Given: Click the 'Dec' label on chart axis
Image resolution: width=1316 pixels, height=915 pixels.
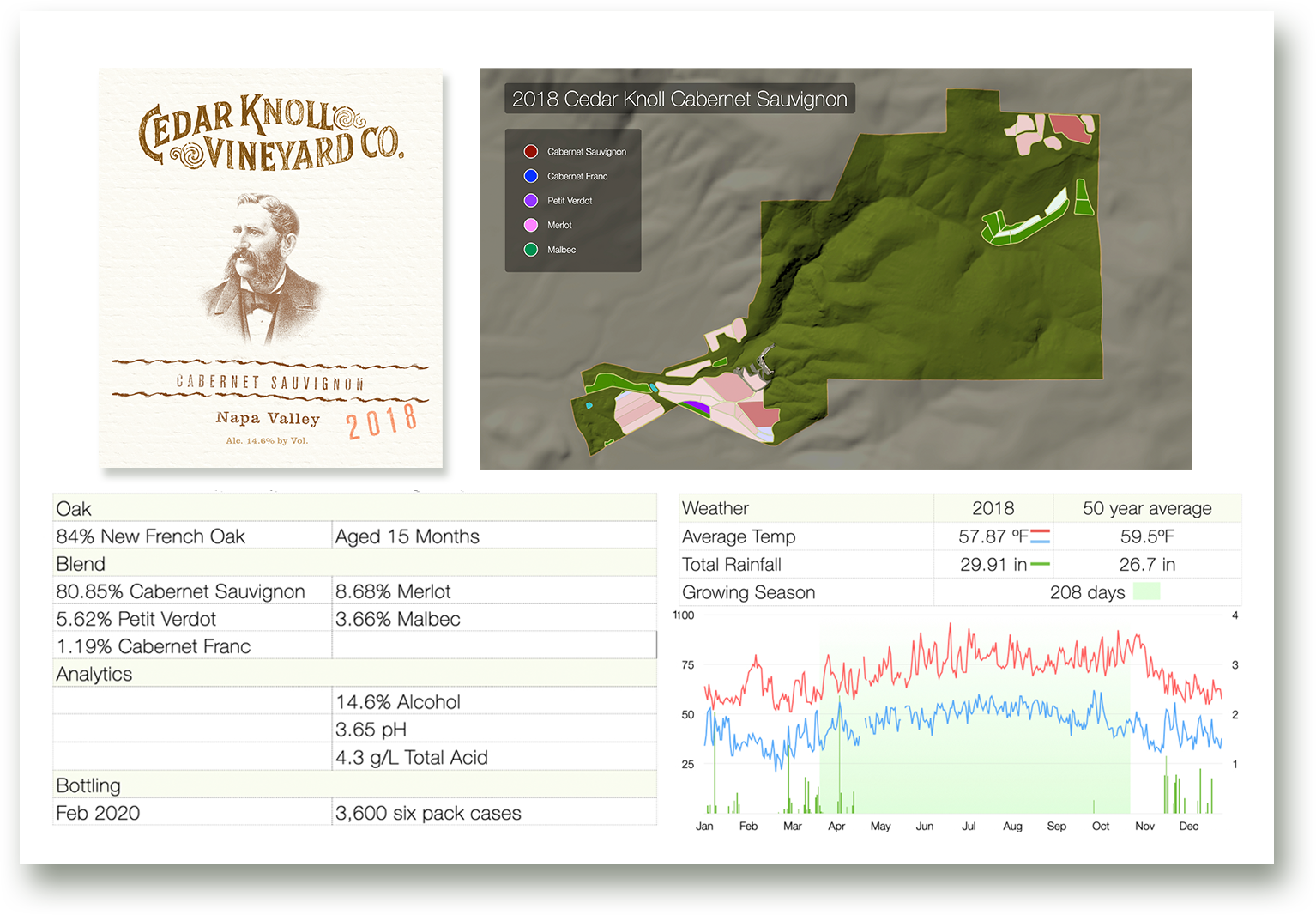Looking at the screenshot, I should pyautogui.click(x=1189, y=826).
